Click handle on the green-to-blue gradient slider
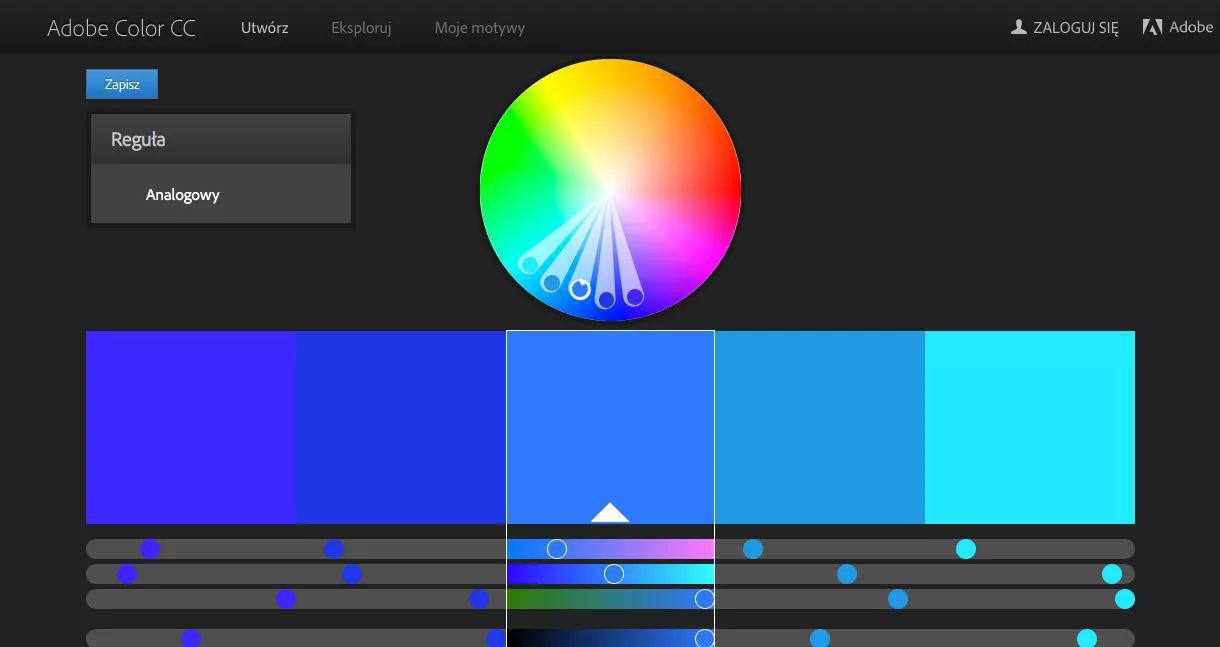 coord(704,599)
